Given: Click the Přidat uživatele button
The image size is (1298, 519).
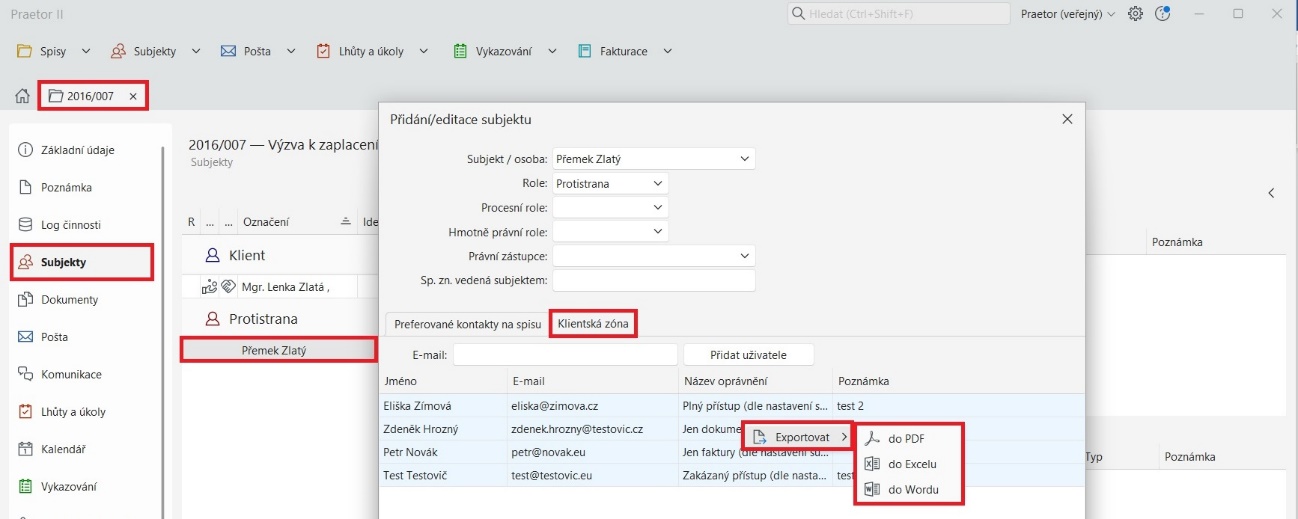Looking at the screenshot, I should (748, 355).
